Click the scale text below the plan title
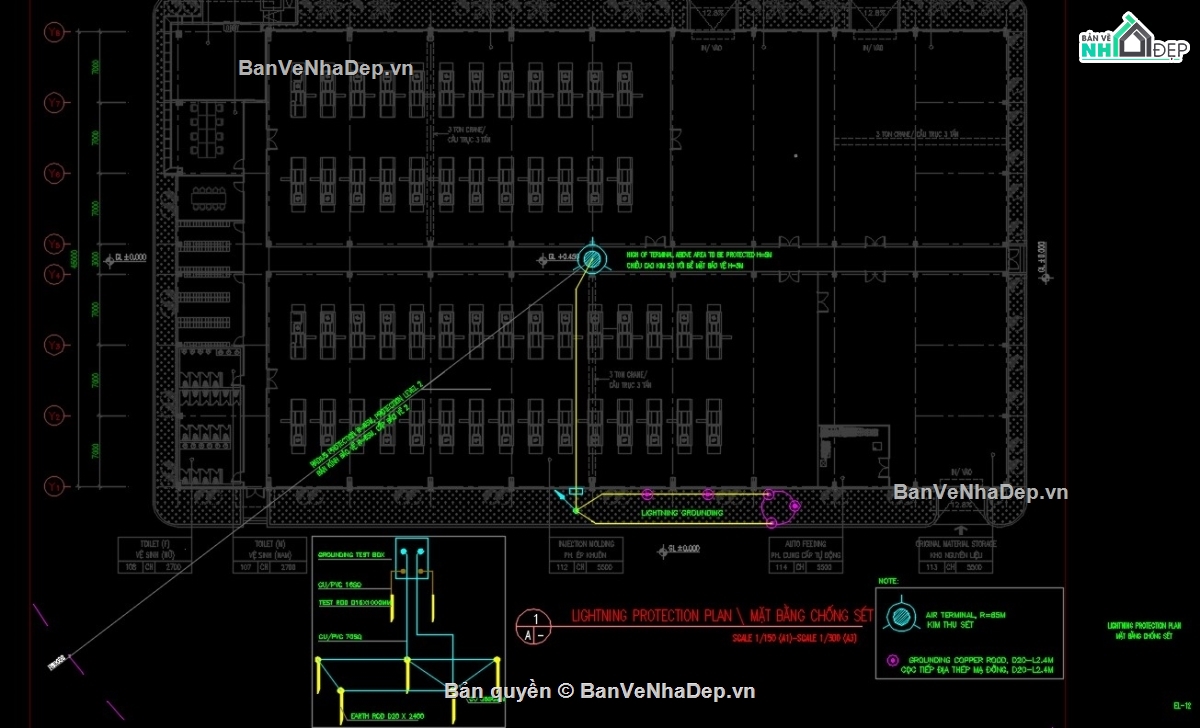Screen dimensions: 1200x728 [x=795, y=638]
